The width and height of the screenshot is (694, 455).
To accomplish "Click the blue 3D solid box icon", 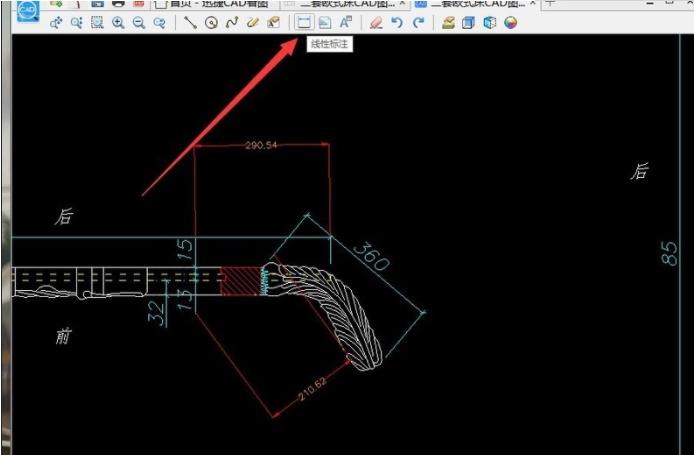I will pyautogui.click(x=468, y=23).
